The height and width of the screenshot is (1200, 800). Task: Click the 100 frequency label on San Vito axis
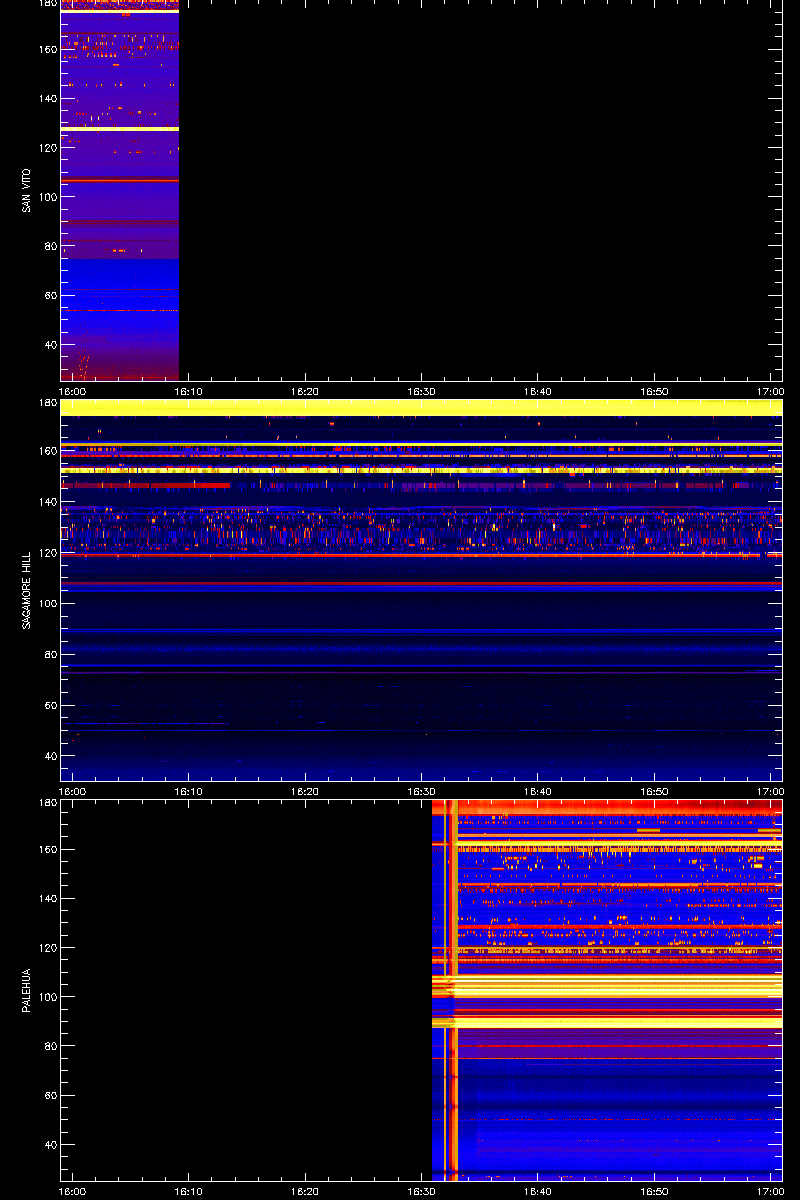[x=48, y=197]
